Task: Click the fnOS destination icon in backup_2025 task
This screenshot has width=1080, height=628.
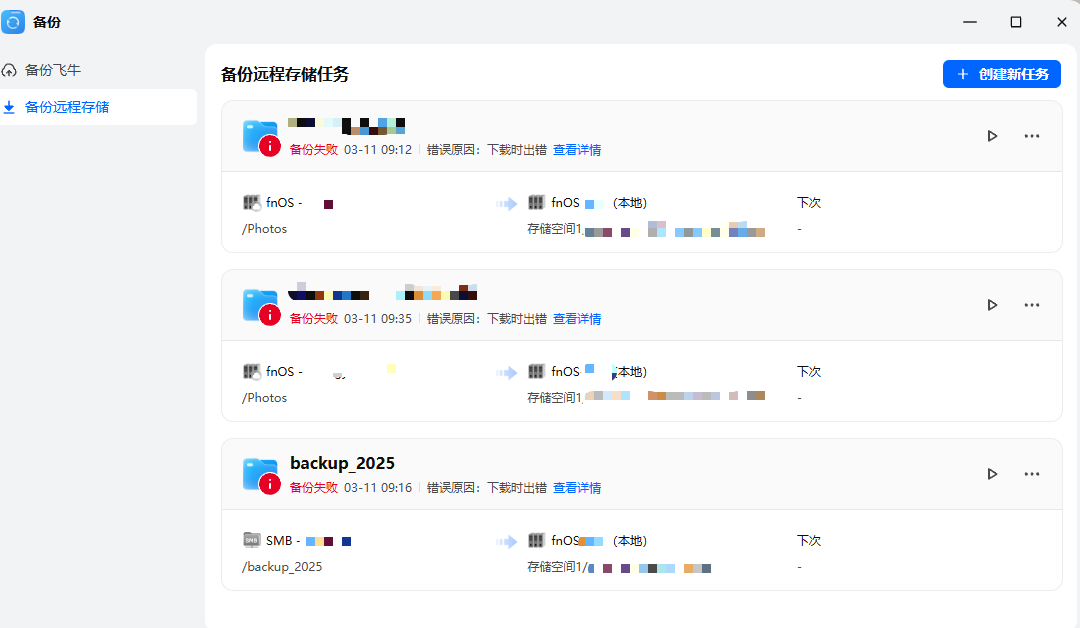Action: click(x=536, y=540)
